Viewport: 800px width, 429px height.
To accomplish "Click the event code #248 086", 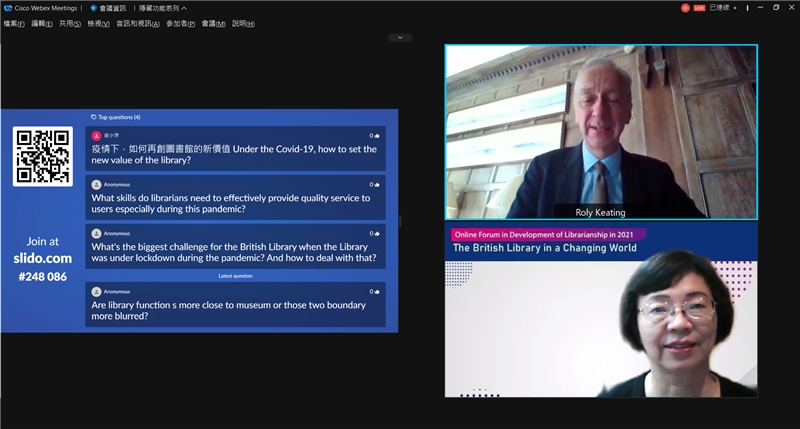I will [x=43, y=276].
